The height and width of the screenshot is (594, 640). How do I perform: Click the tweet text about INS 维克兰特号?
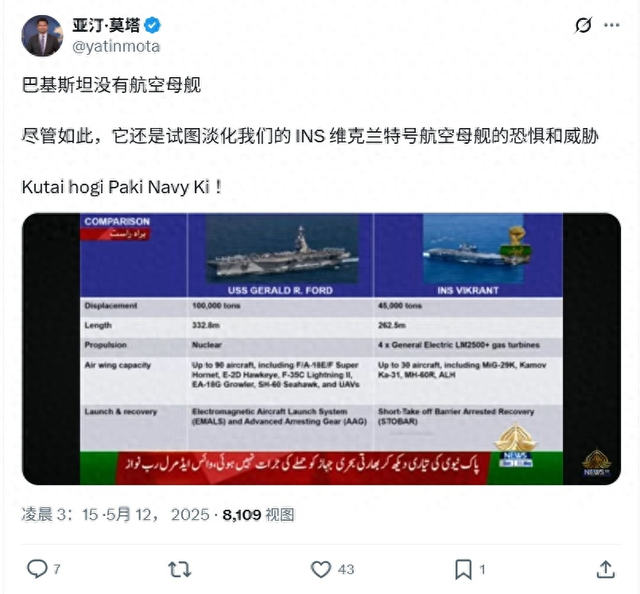(310, 136)
